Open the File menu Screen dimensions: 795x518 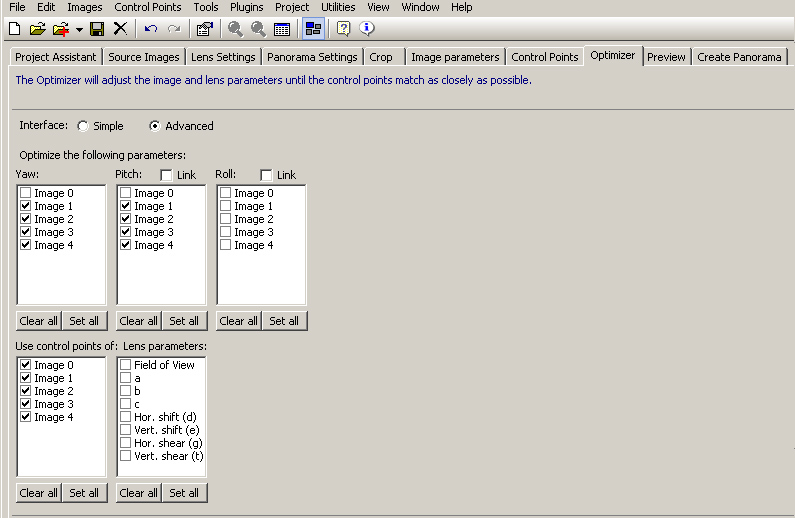coord(17,7)
